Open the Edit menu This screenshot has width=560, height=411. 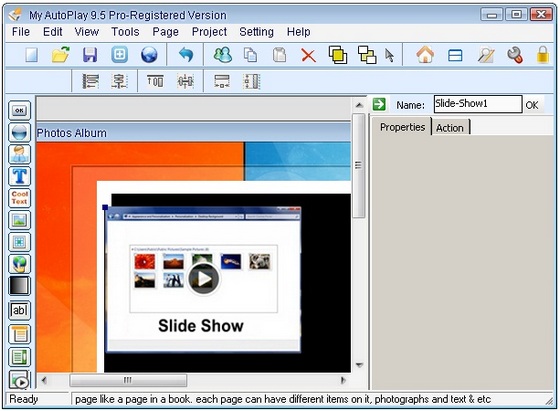click(52, 32)
